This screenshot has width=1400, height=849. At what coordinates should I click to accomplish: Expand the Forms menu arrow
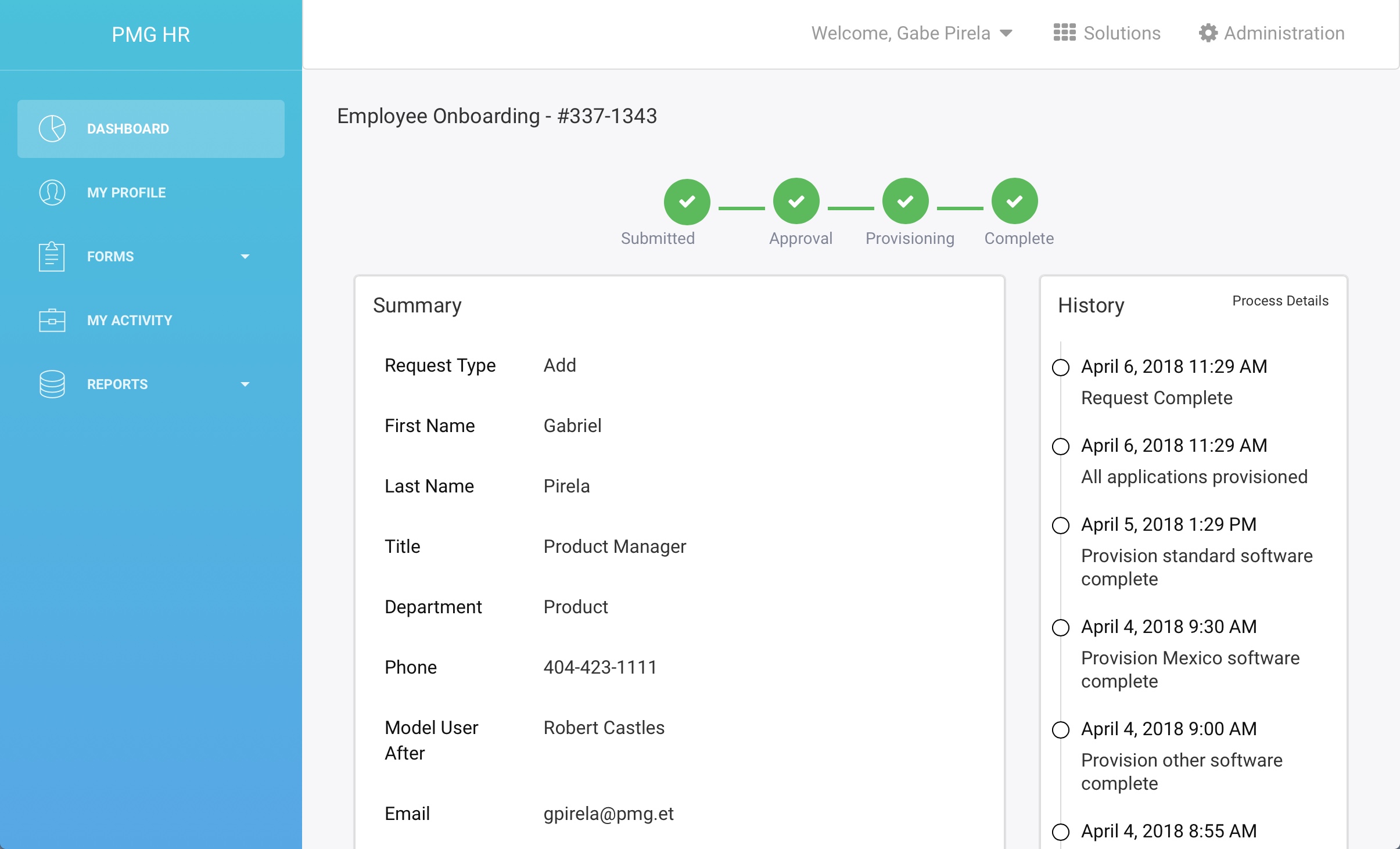(245, 256)
